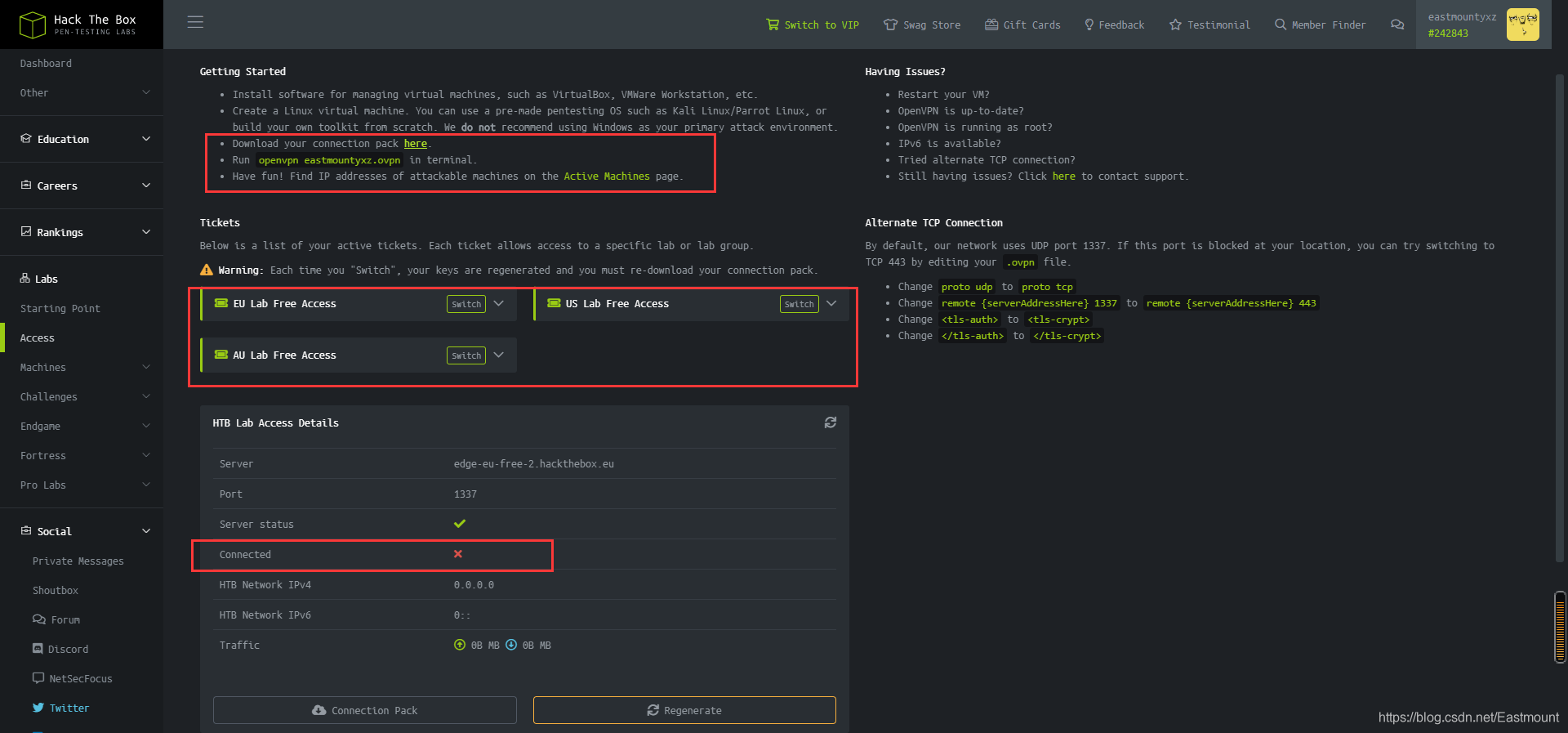Click server address edge-eu-free-2.hackthebox.eu
This screenshot has width=1568, height=733.
click(534, 464)
